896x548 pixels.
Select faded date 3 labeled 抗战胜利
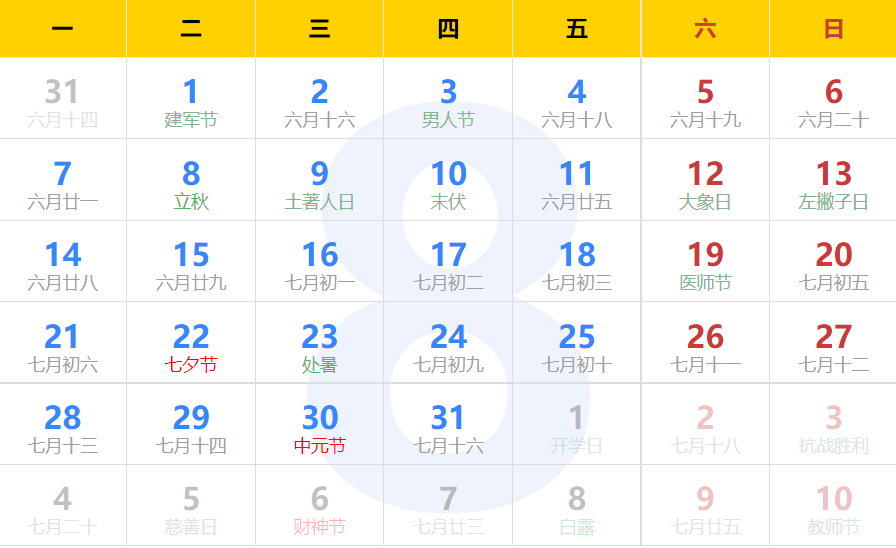coord(833,424)
